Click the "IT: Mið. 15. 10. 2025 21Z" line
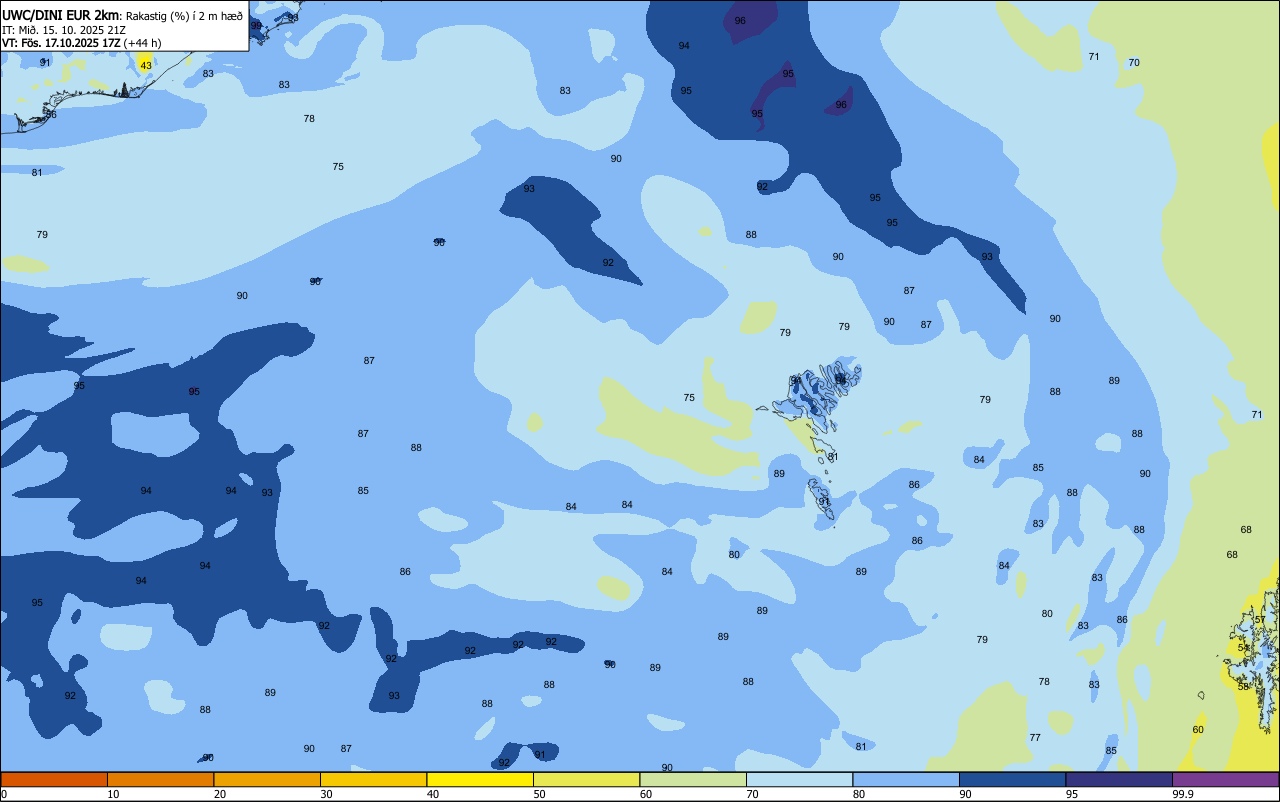 64,29
